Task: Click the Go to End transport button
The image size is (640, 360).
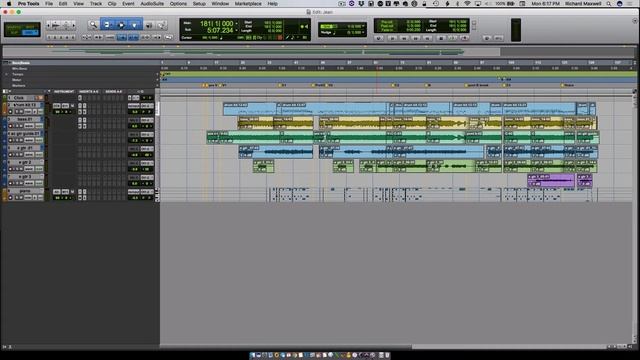Action: 427,38
